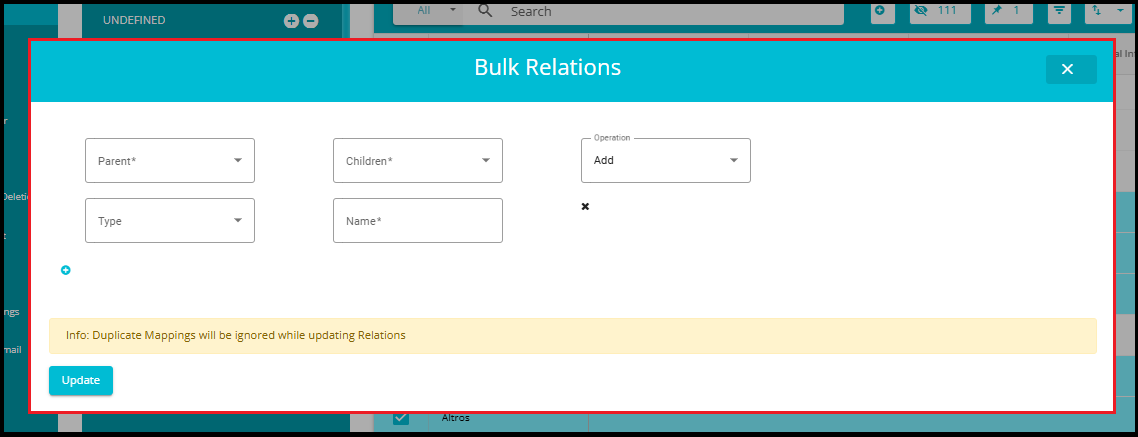Click the Update button
Screen dimensions: 1138x437
pos(81,380)
